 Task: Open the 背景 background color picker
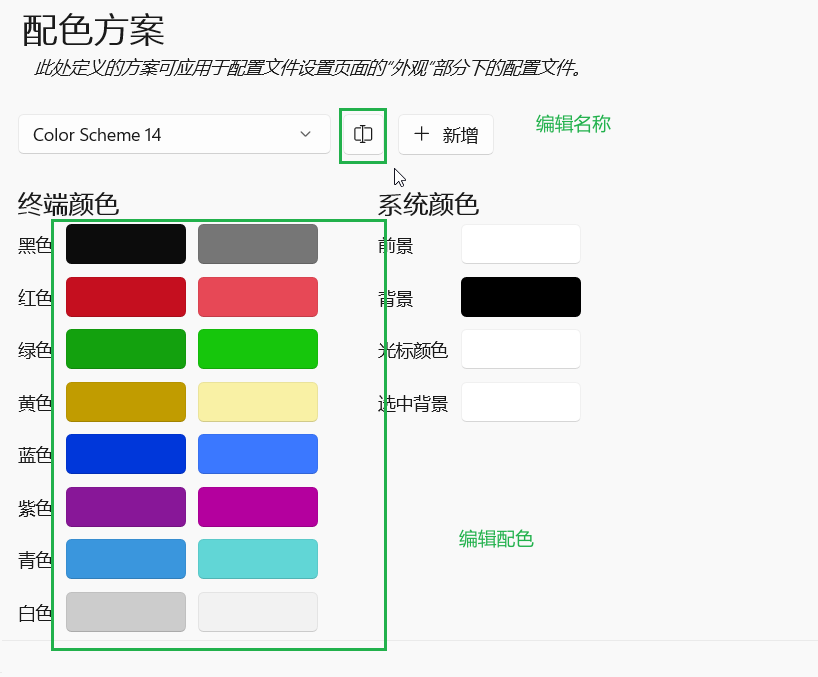(520, 296)
